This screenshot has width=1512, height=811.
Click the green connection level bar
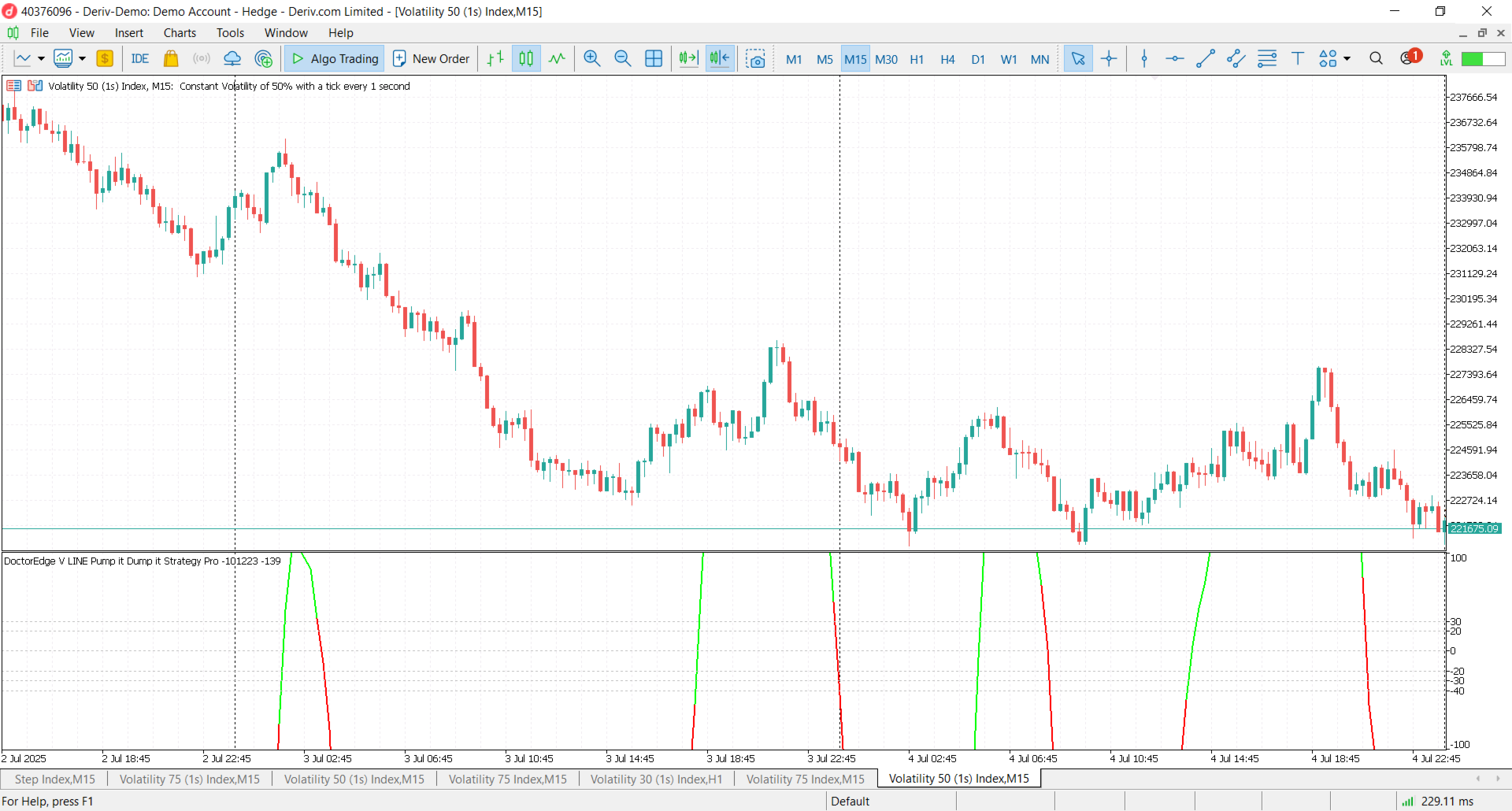pyautogui.click(x=1483, y=59)
